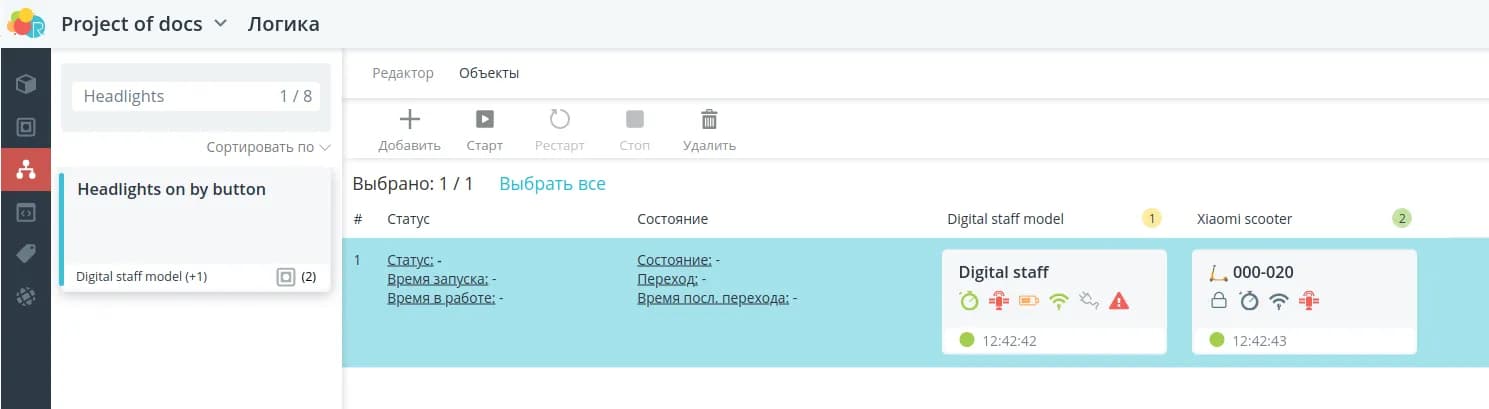Open the code window icon in sidebar

click(25, 212)
